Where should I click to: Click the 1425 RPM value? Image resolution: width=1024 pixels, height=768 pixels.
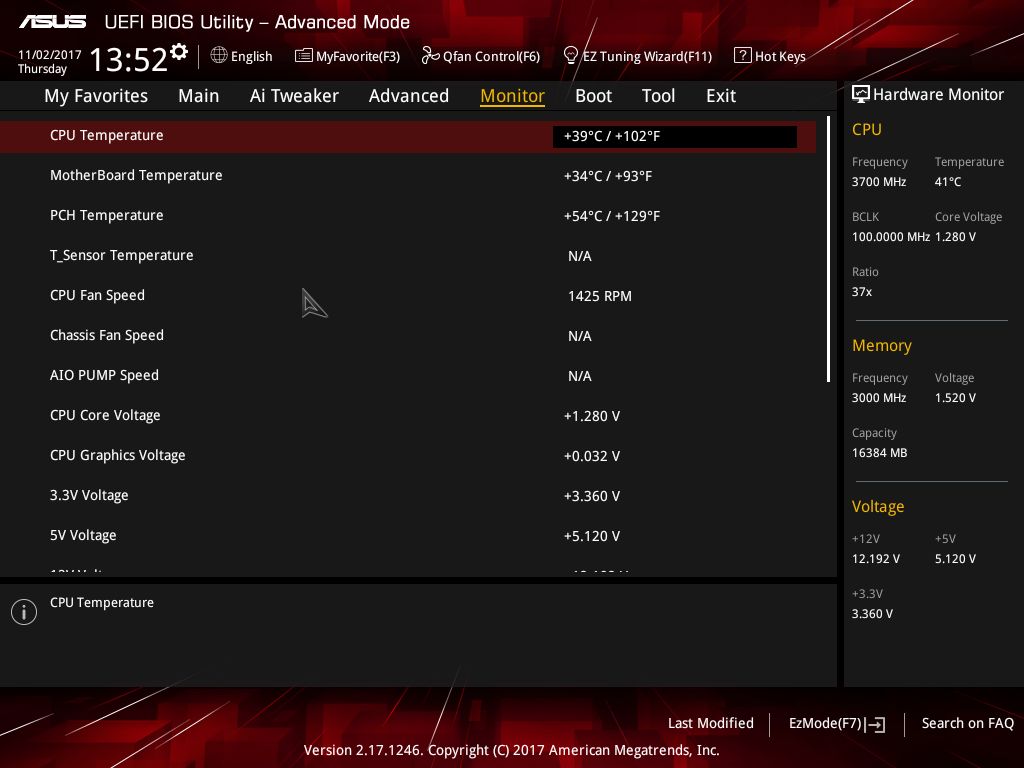tap(600, 296)
